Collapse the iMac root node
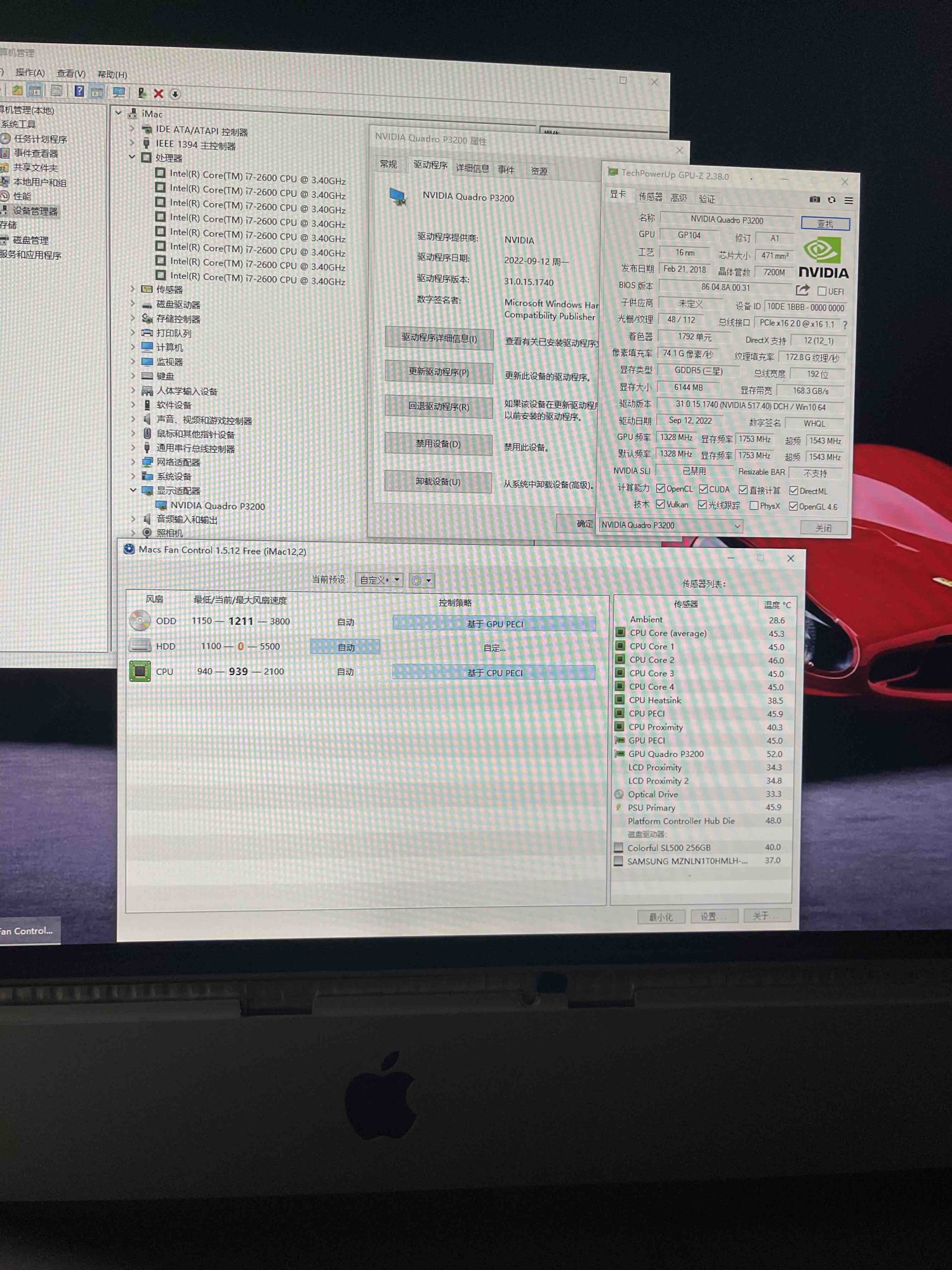Image resolution: width=952 pixels, height=1270 pixels. click(119, 112)
